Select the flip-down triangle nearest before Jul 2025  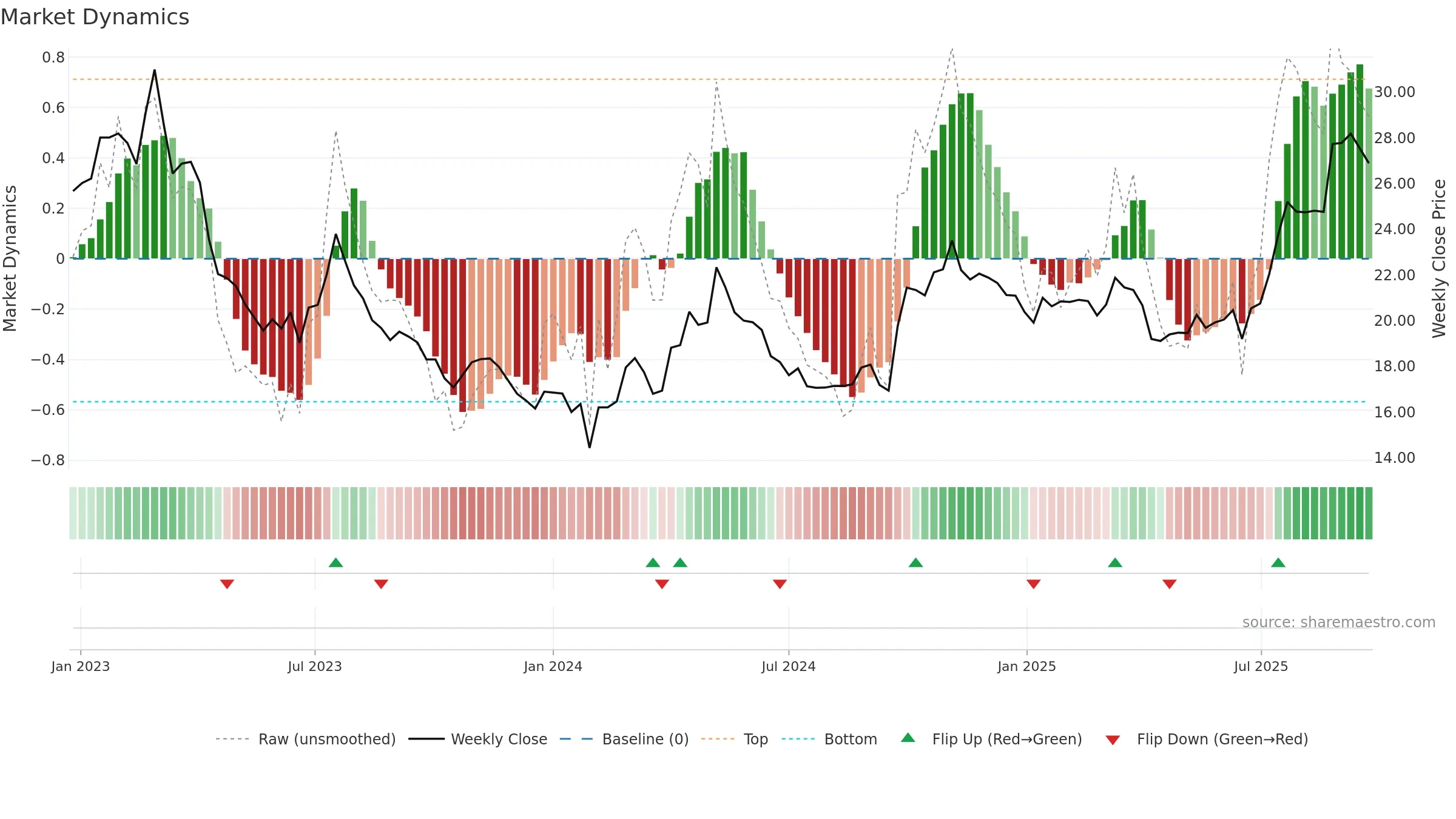pos(1170,584)
